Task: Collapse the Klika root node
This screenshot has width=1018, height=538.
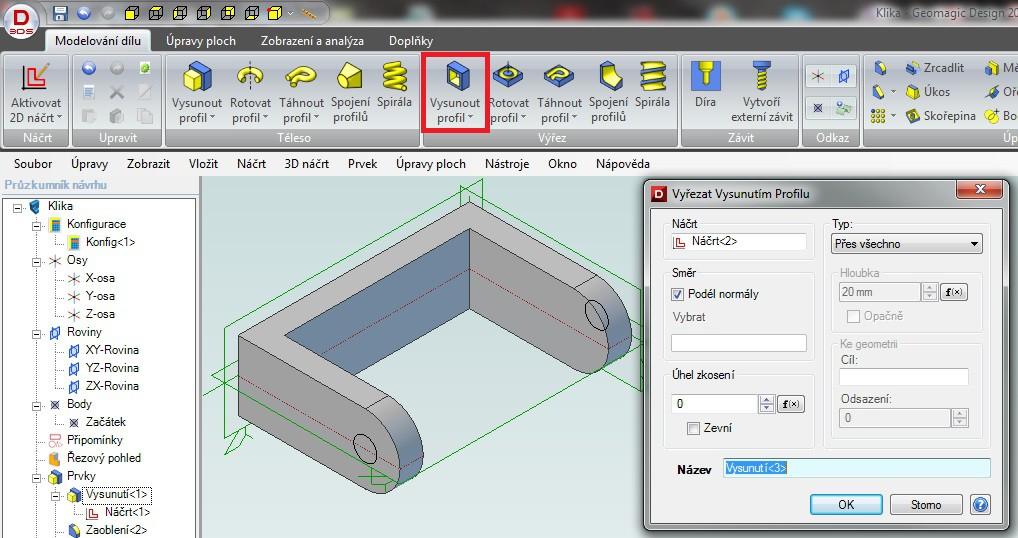Action: click(18, 208)
